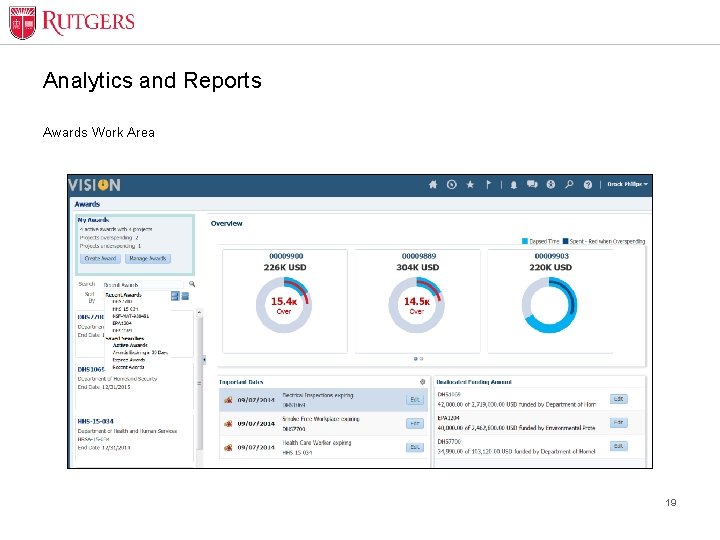Choose EPA1204 in recent awards list
Image resolution: width=720 pixels, height=540 pixels.
122,323
